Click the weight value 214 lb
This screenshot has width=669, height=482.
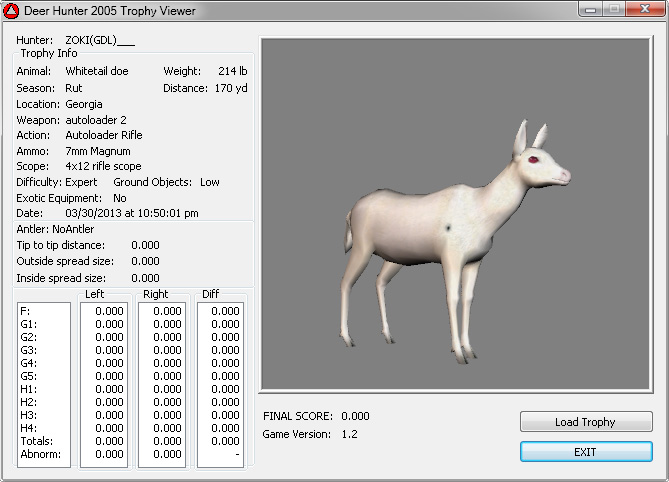tap(233, 71)
